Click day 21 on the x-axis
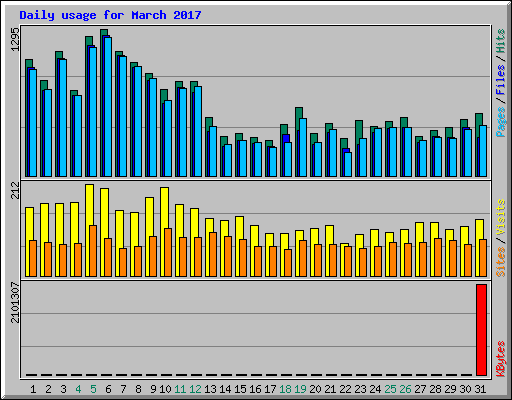 330,389
